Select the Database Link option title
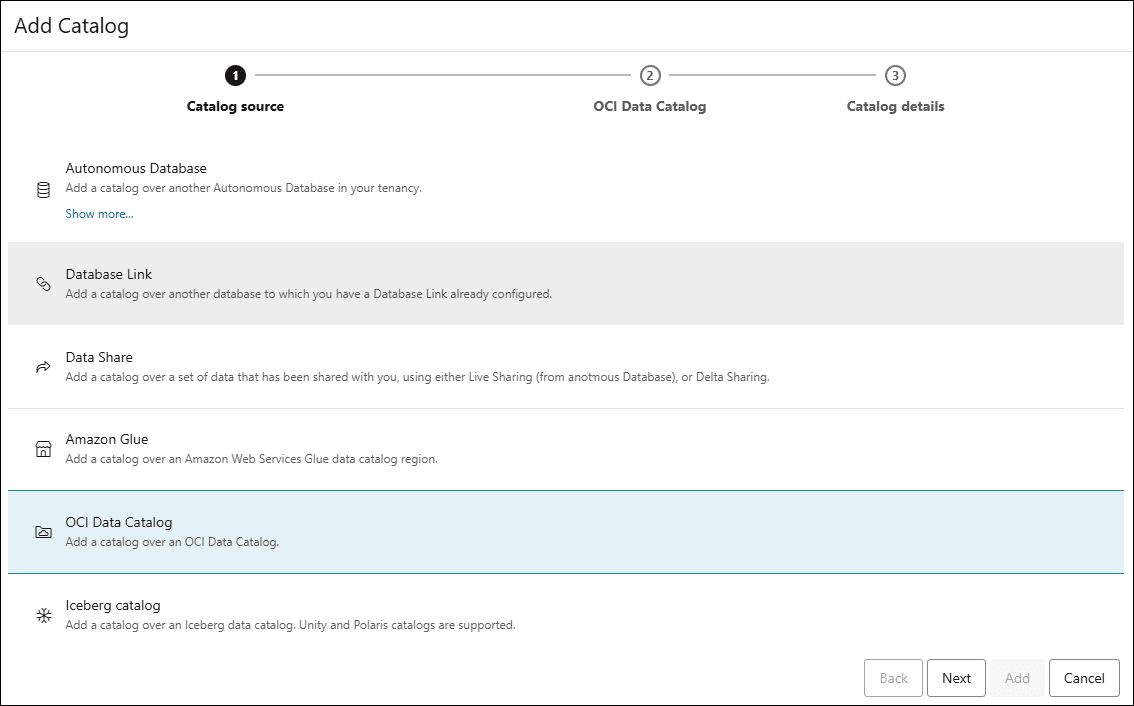Viewport: 1134px width, 706px height. coord(109,274)
